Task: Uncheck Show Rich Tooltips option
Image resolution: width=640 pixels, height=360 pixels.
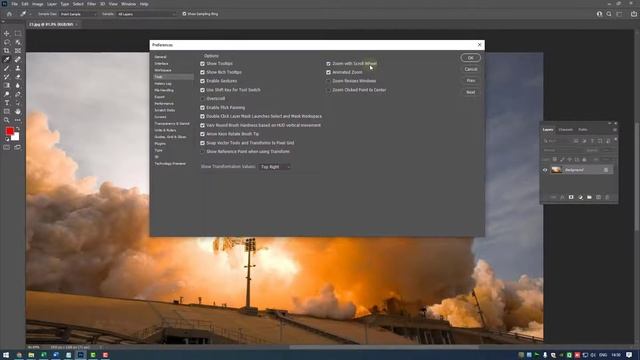Action: point(202,72)
